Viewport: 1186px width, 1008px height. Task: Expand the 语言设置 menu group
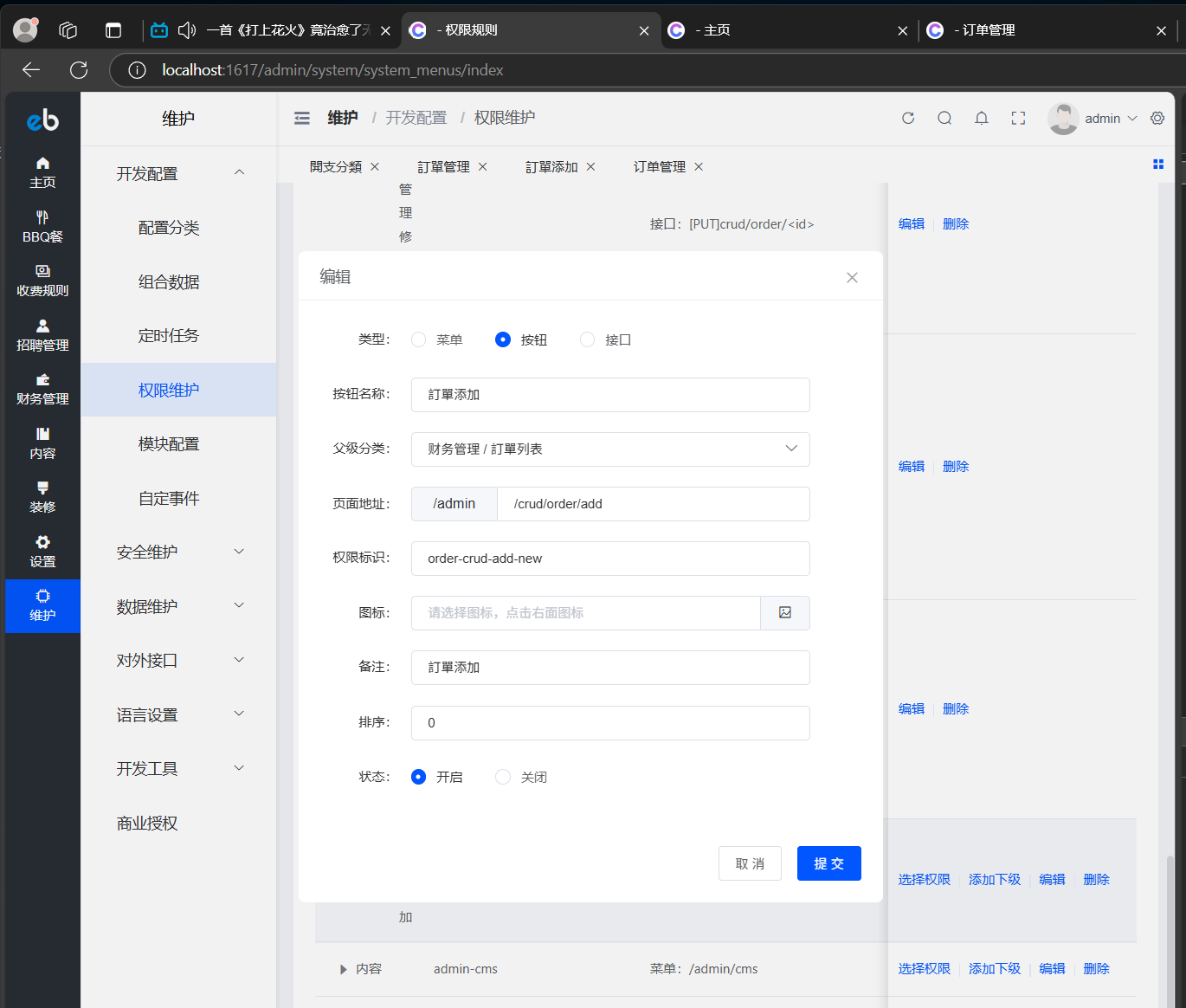coord(178,714)
